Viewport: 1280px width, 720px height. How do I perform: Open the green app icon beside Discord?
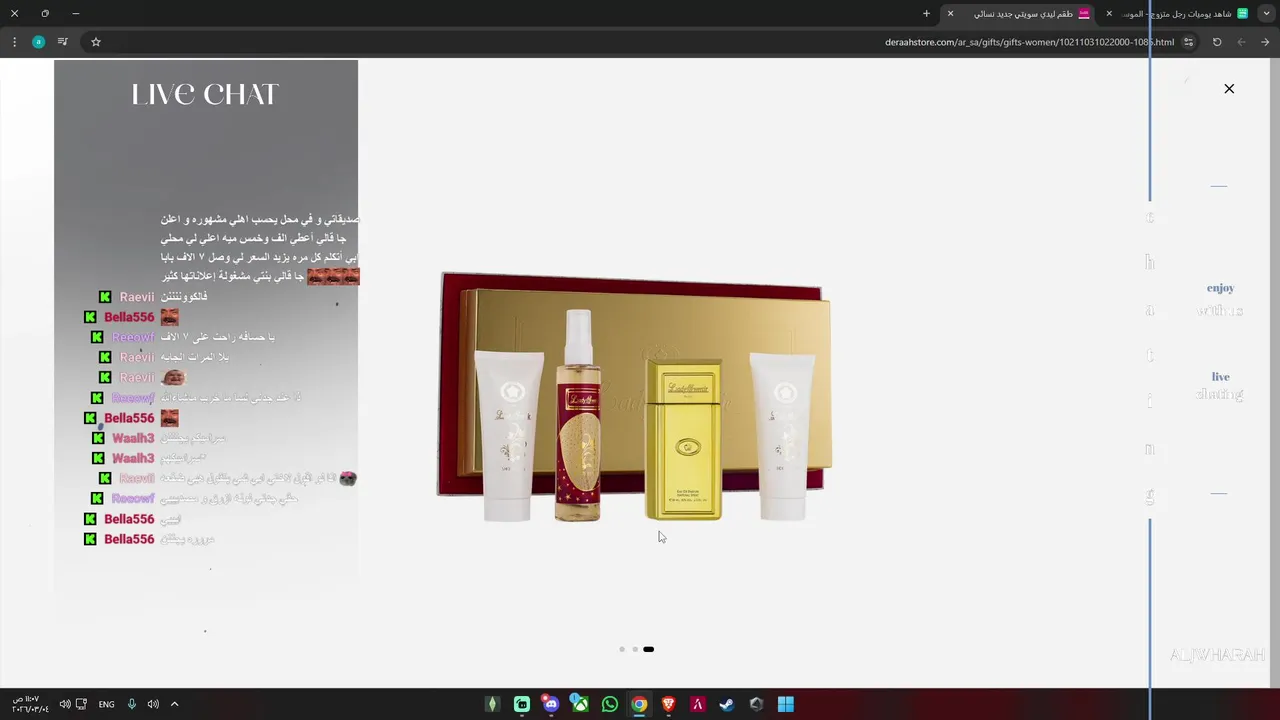tap(522, 704)
